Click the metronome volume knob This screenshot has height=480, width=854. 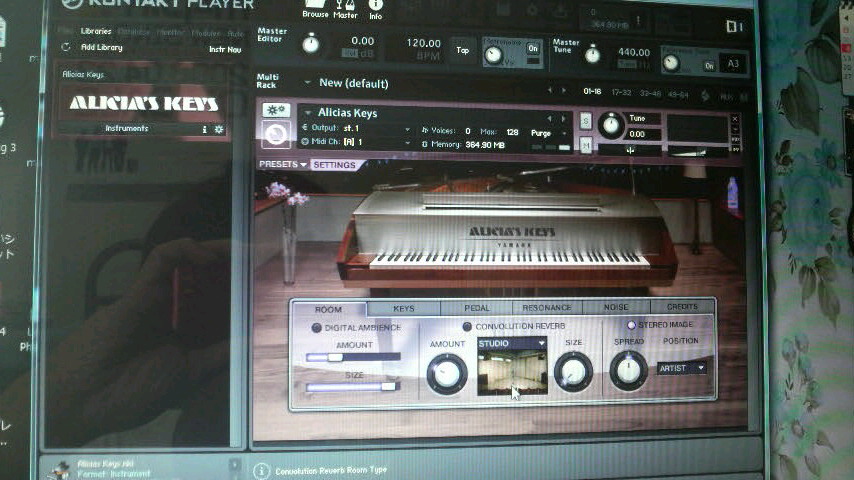(493, 55)
